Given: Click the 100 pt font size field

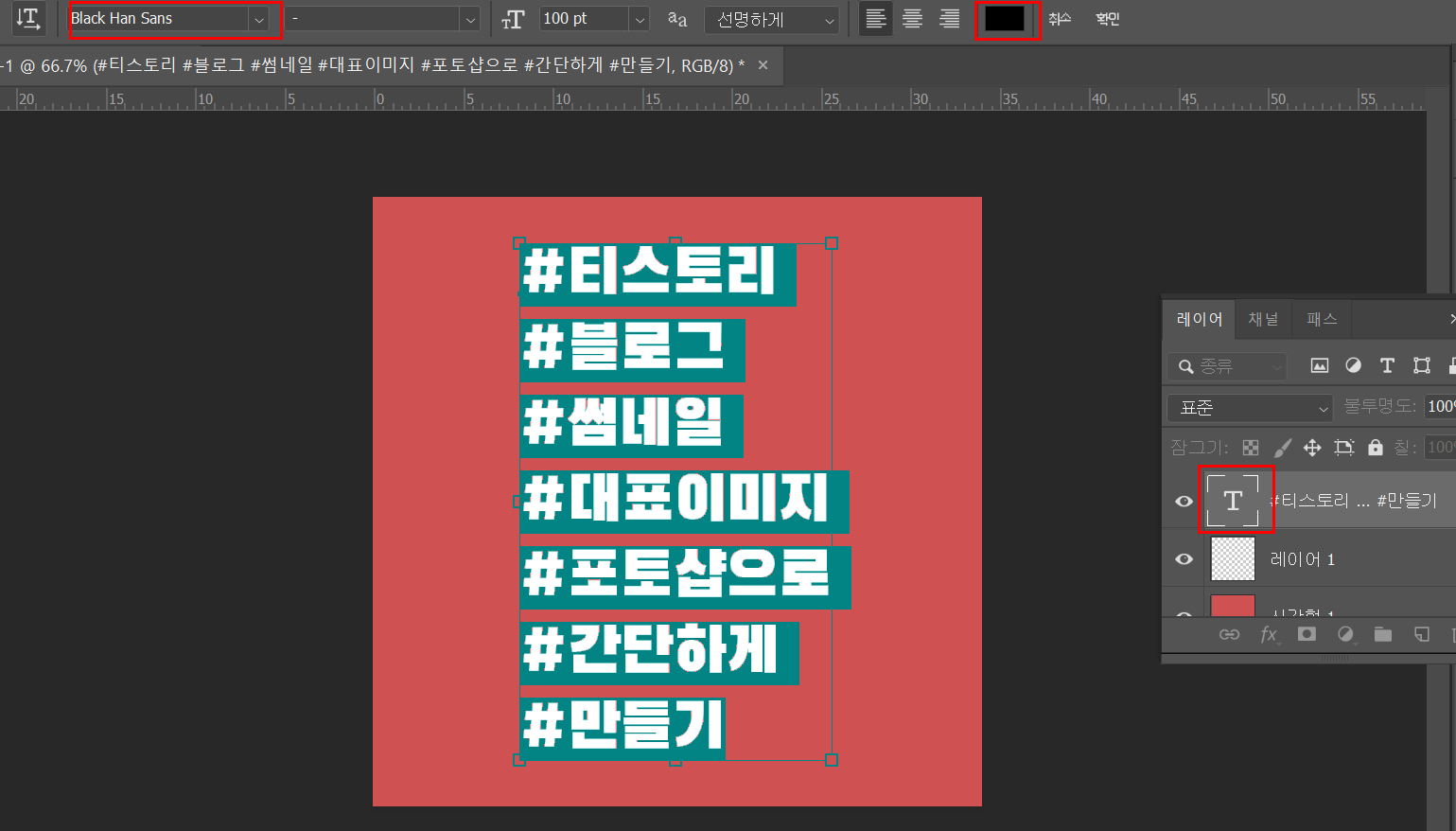Looking at the screenshot, I should [585, 19].
